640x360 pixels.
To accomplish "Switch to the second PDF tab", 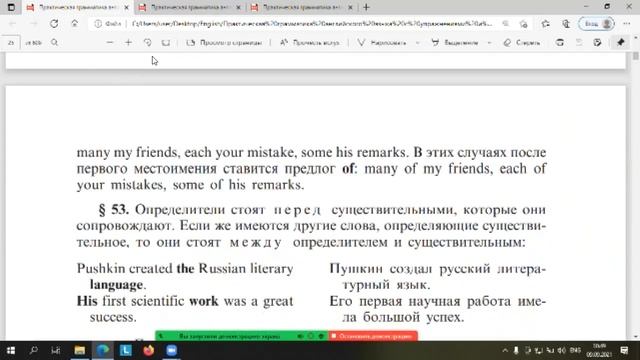I will pos(189,7).
